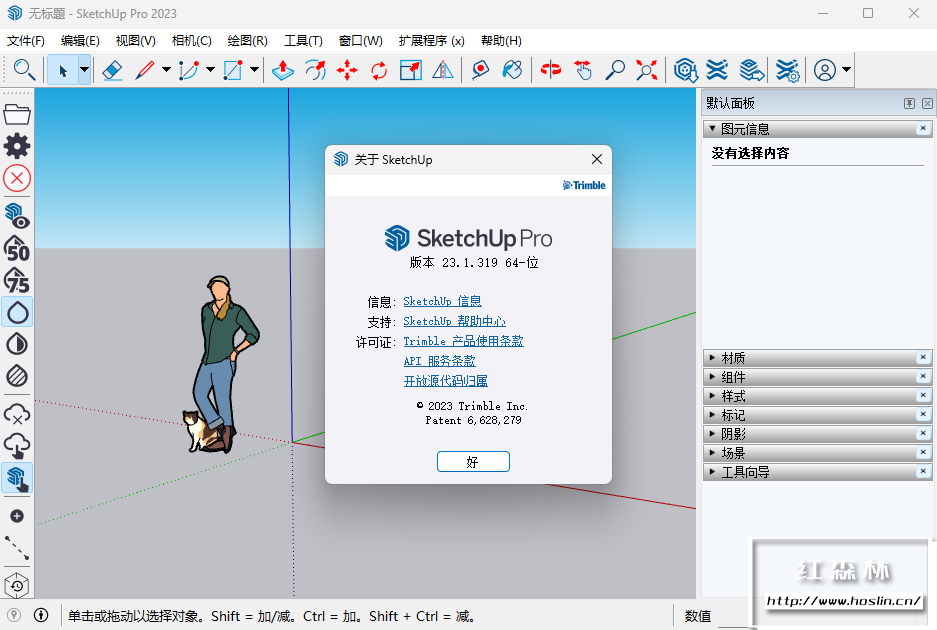This screenshot has width=937, height=630.
Task: Open the SketchUp 帮助中心 link
Action: pyautogui.click(x=454, y=322)
